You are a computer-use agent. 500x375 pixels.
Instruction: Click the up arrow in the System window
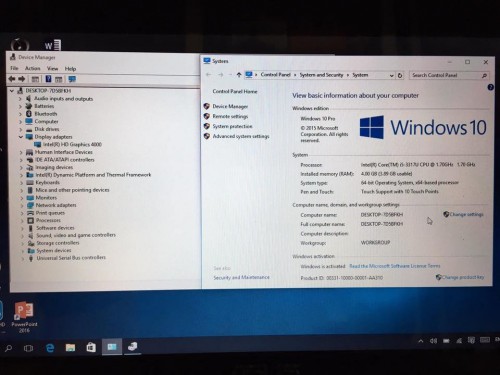239,75
